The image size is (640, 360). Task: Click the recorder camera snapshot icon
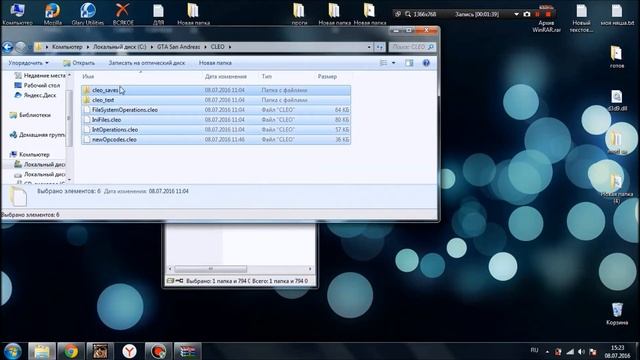coord(527,14)
